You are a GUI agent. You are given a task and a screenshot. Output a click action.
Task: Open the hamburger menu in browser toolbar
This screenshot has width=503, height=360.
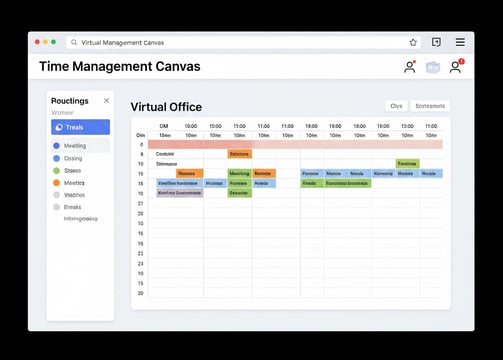(x=460, y=42)
